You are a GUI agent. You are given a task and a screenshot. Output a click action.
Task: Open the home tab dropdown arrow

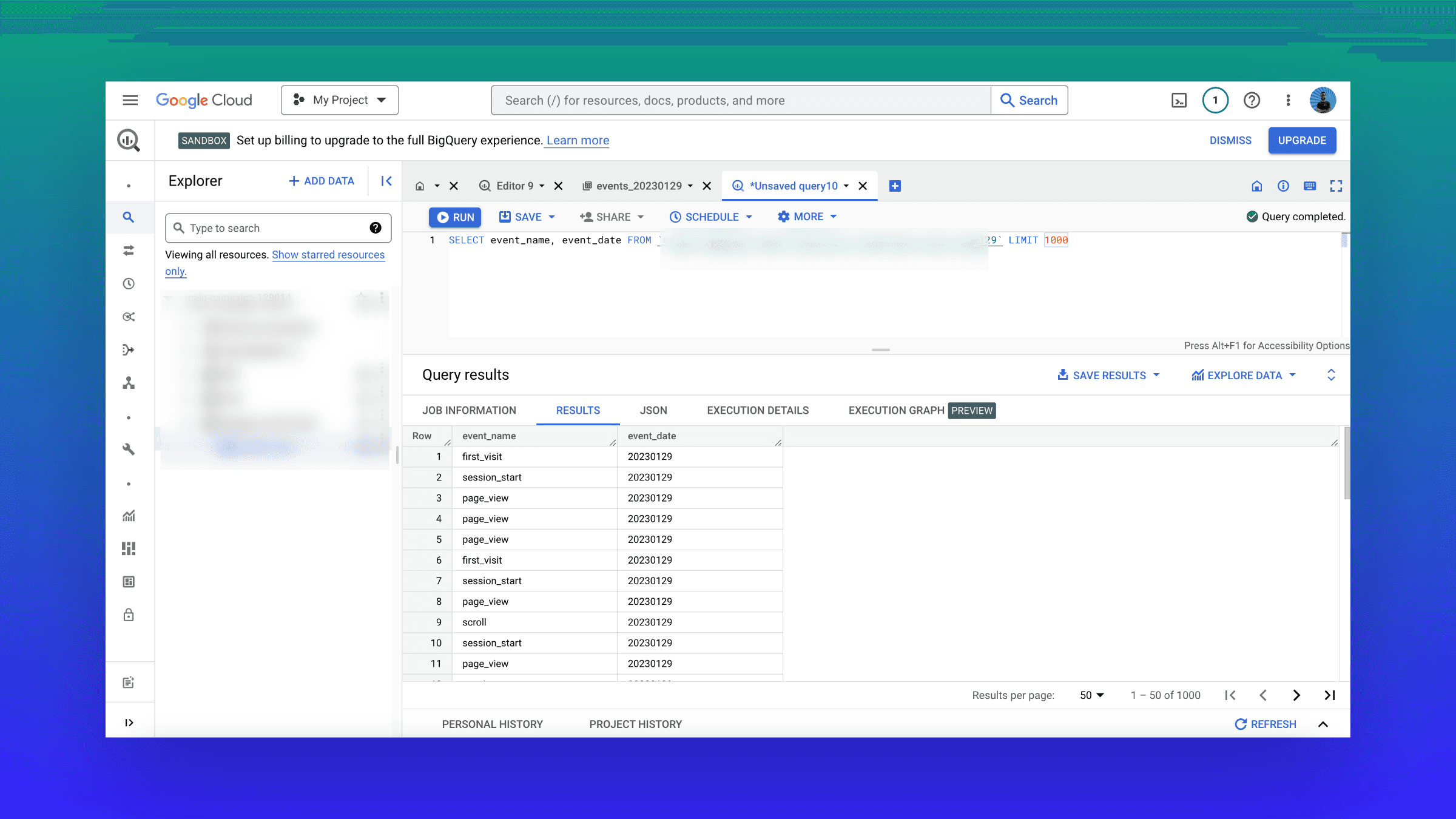click(437, 186)
